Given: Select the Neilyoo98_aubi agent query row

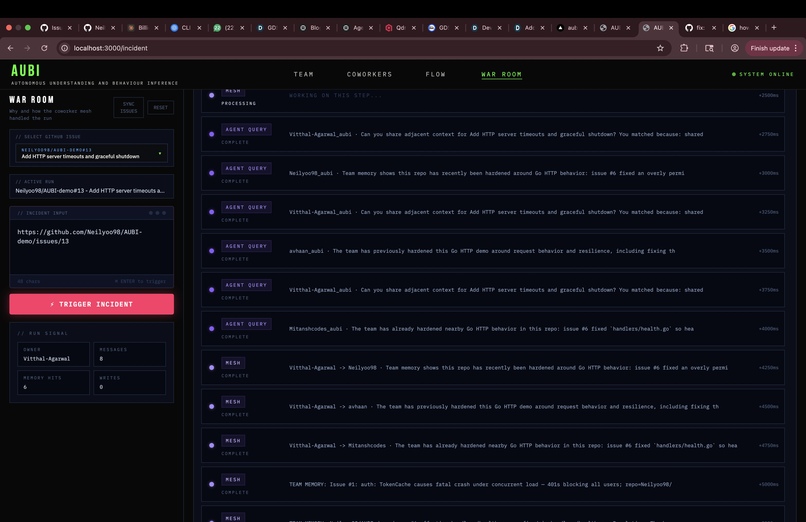Looking at the screenshot, I should click(x=493, y=173).
